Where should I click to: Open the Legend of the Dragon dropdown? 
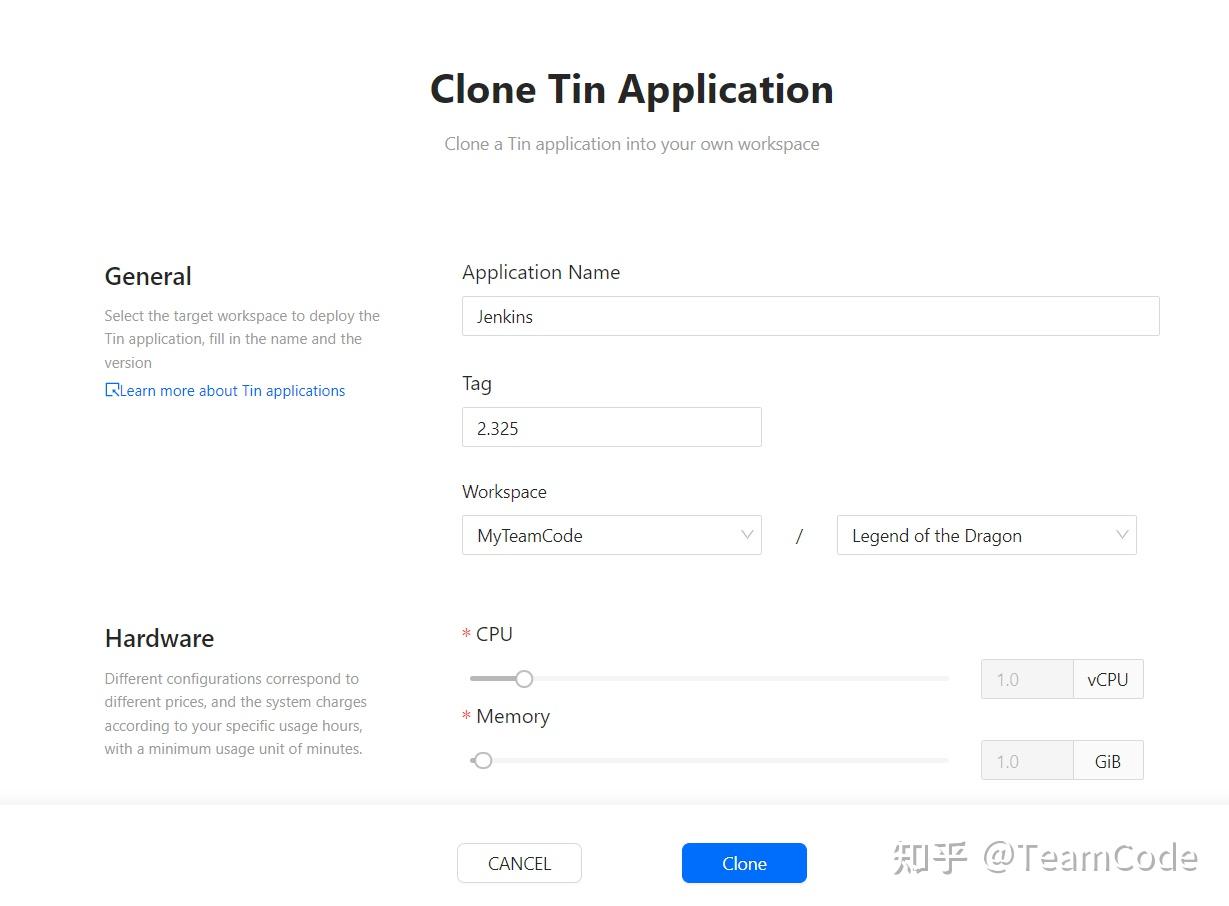(986, 535)
